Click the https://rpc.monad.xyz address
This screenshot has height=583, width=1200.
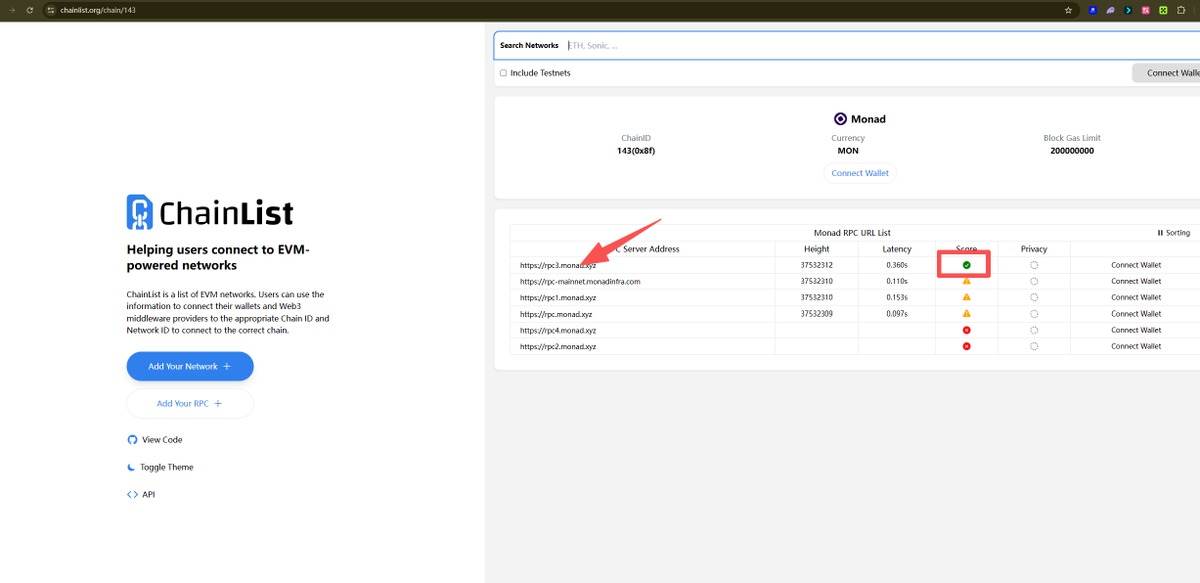click(556, 314)
